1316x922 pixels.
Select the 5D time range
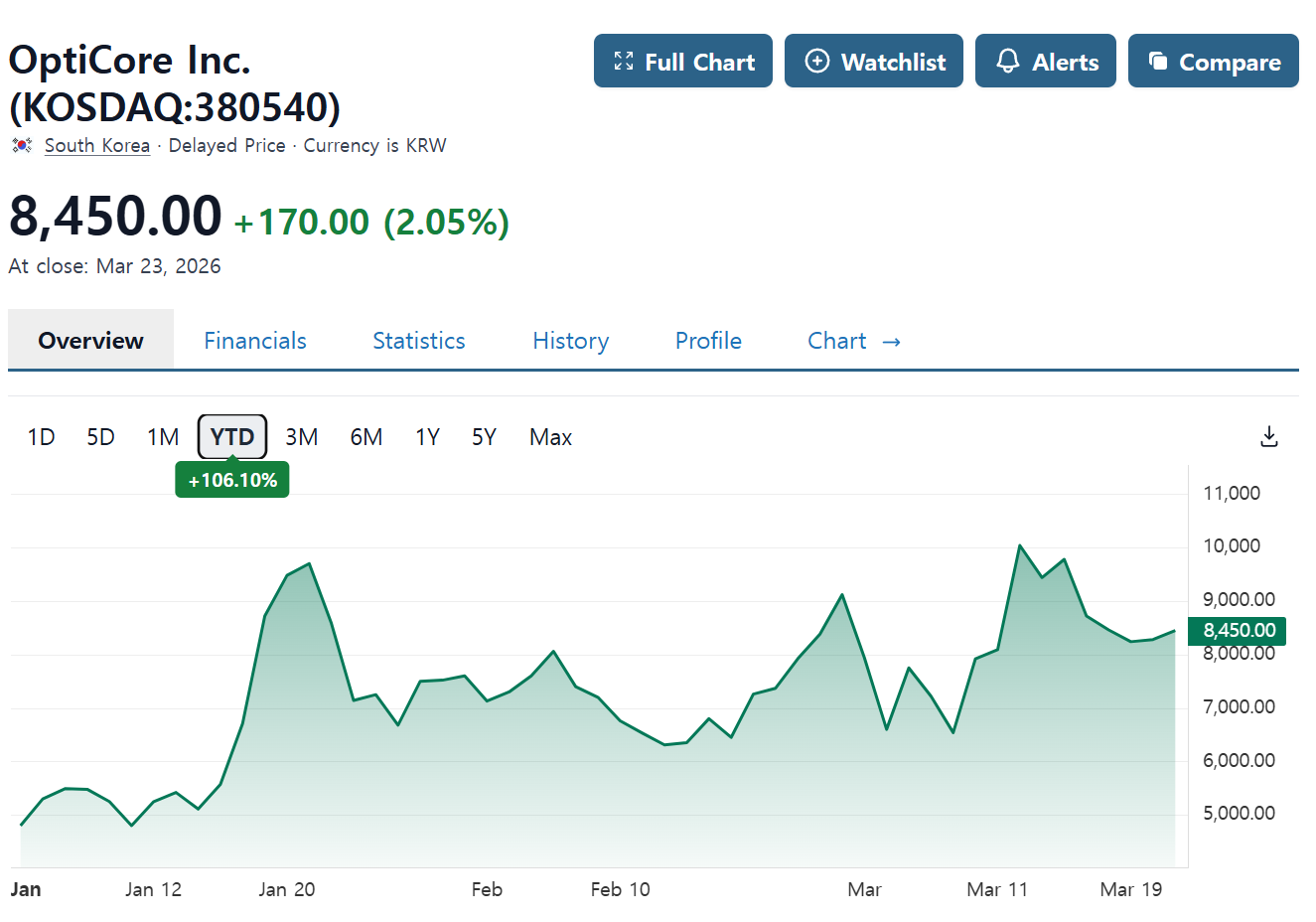100,437
